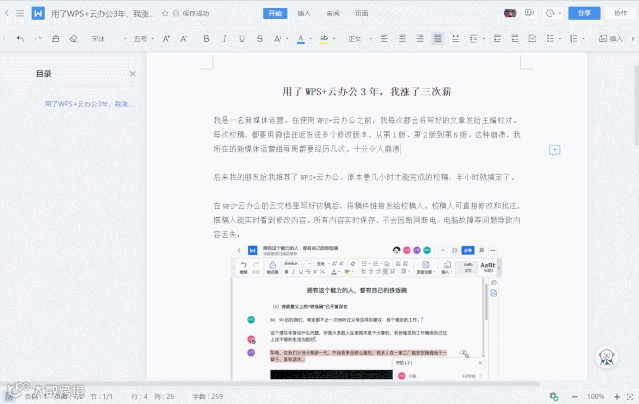Image resolution: width=639 pixels, height=404 pixels.
Task: Jump to outline entry 用了WPS+云办公3年
Action: (88, 104)
